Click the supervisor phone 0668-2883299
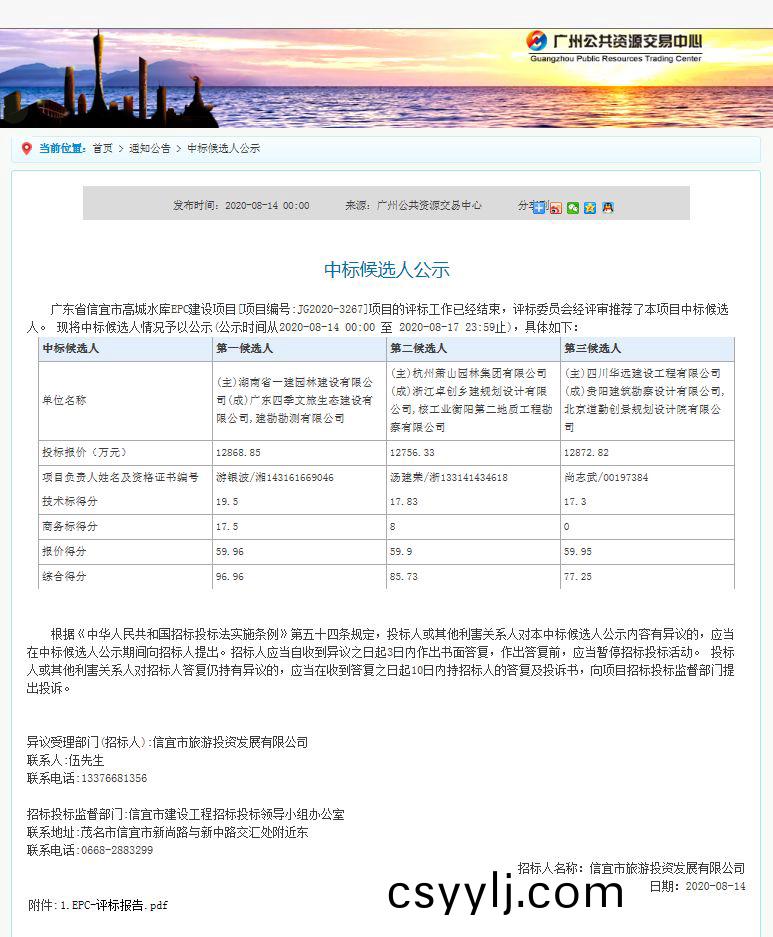Screen dimensions: 773x937 [x=116, y=850]
